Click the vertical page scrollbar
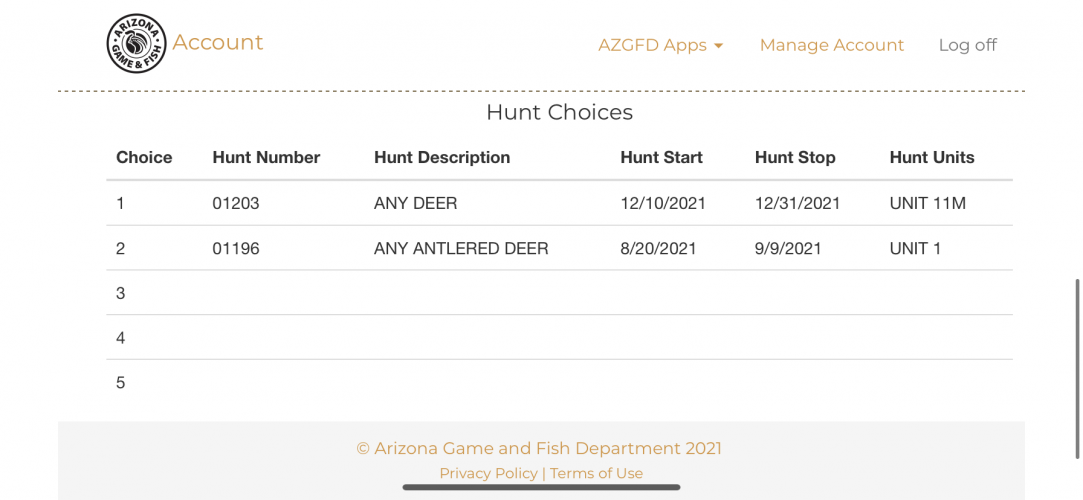The height and width of the screenshot is (500, 1083). tap(1077, 369)
